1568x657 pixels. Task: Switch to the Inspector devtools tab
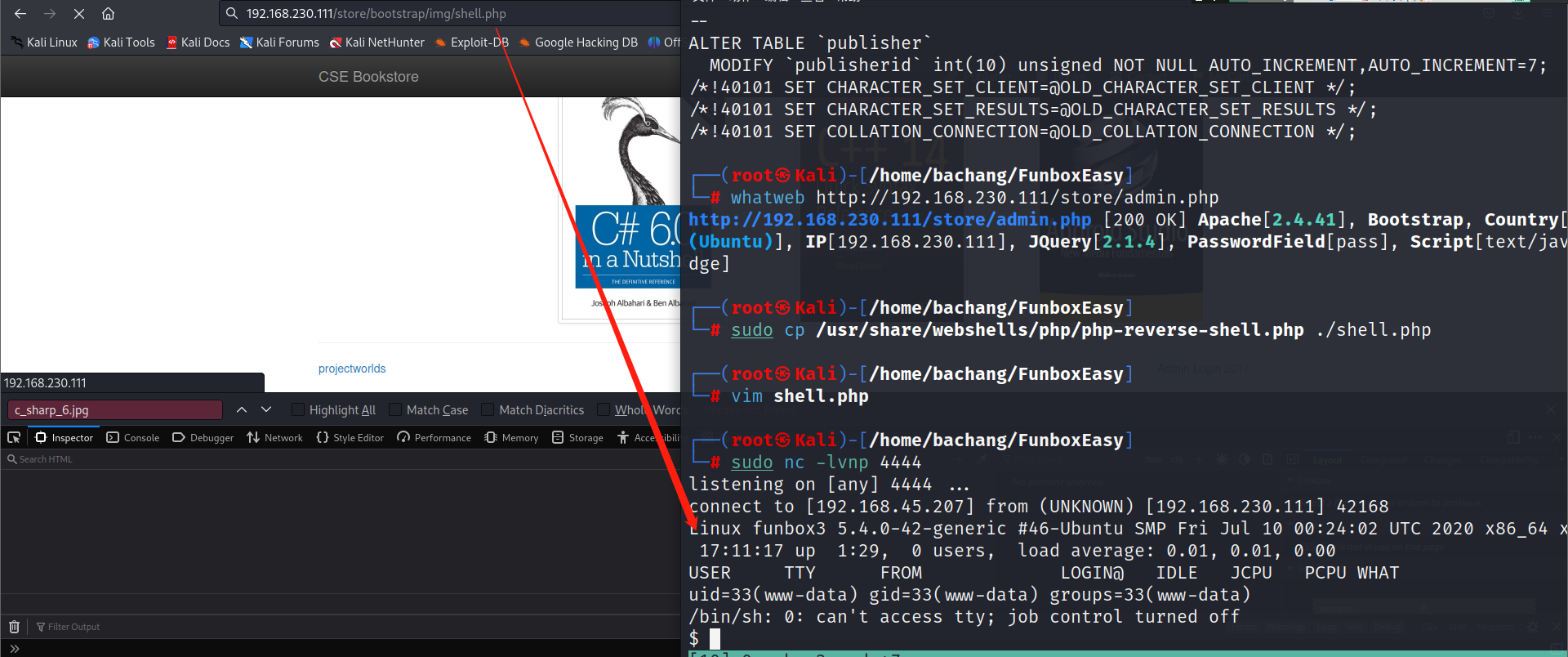(x=64, y=438)
